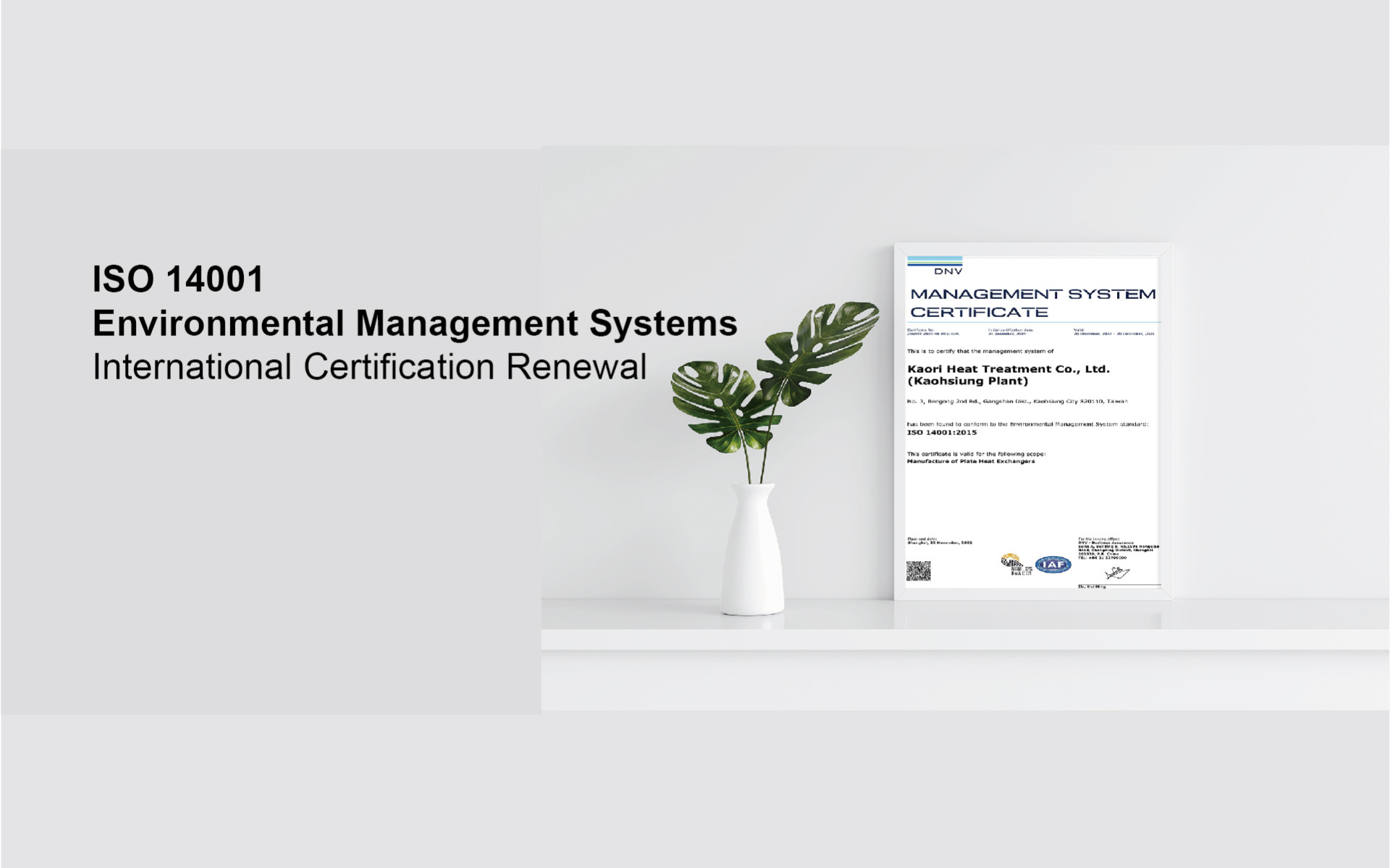Click the validity period dates
Viewport: 1390px width, 868px height.
(1113, 332)
